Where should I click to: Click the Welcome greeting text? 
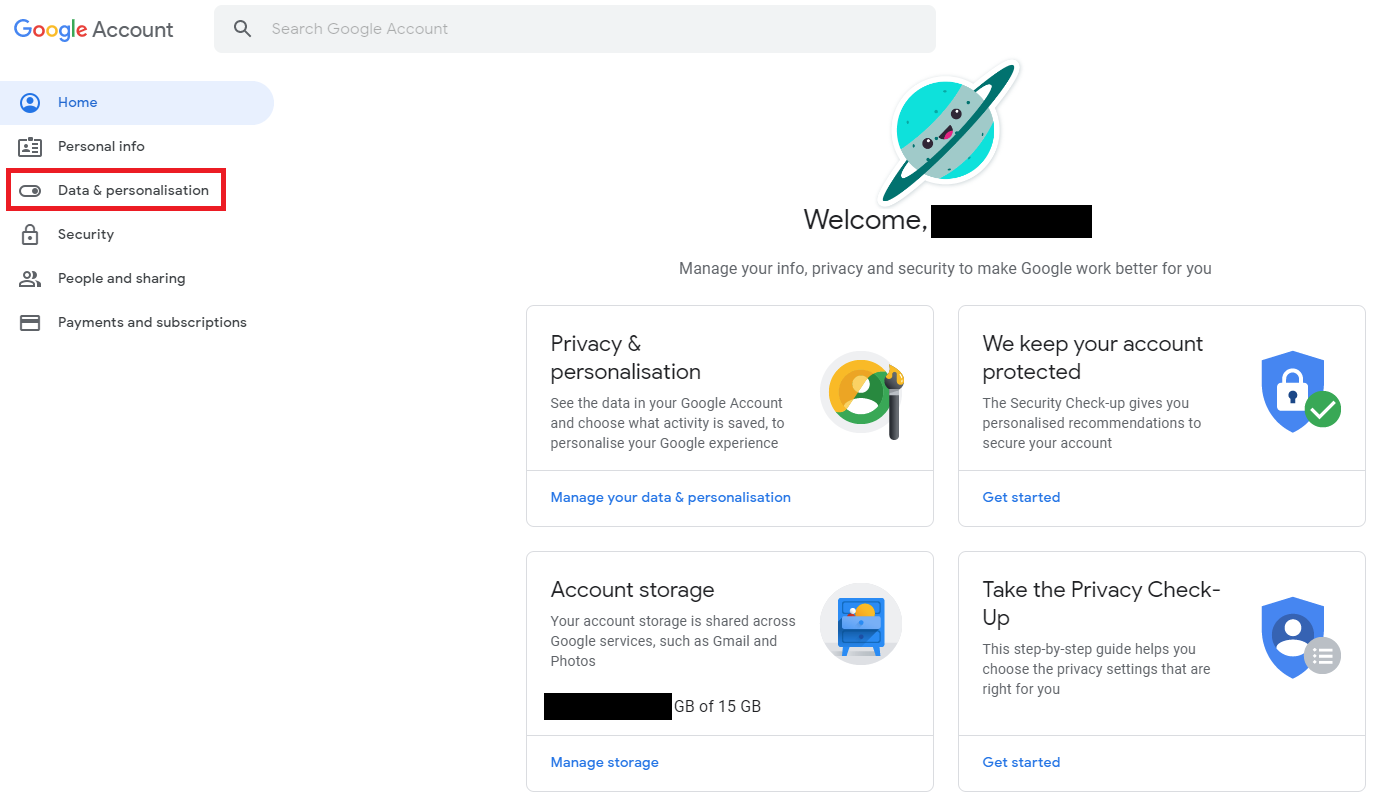click(866, 220)
